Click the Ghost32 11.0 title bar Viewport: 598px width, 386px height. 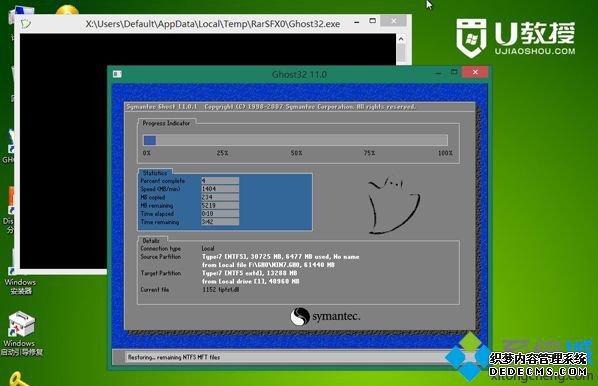pyautogui.click(x=299, y=74)
